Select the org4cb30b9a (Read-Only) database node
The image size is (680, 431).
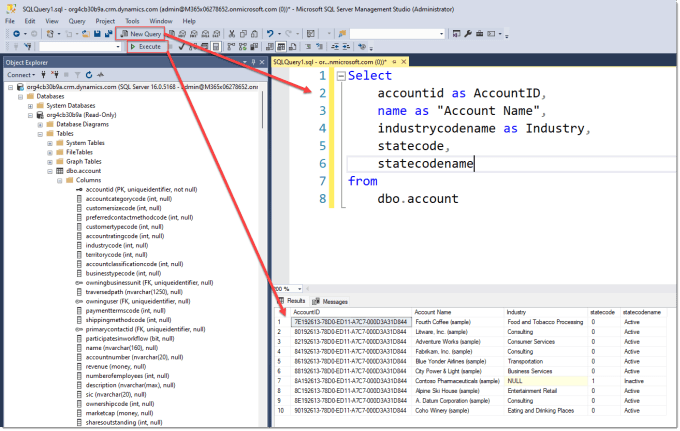point(81,115)
